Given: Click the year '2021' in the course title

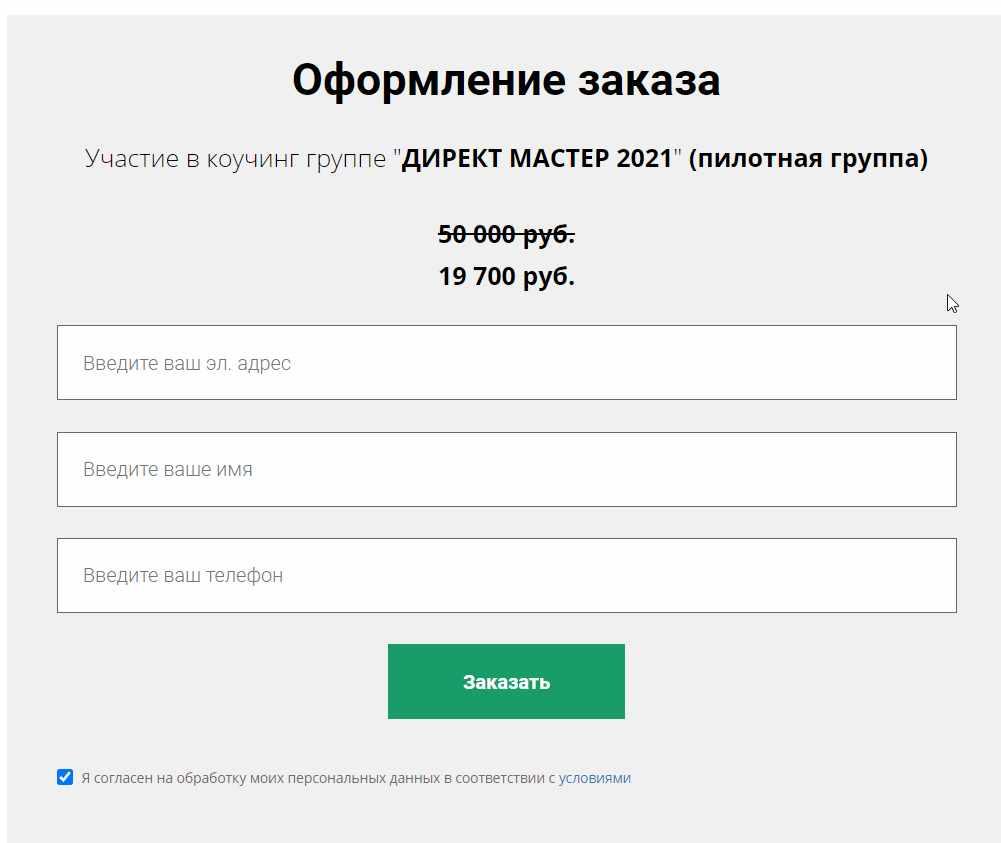Looking at the screenshot, I should pos(644,159).
